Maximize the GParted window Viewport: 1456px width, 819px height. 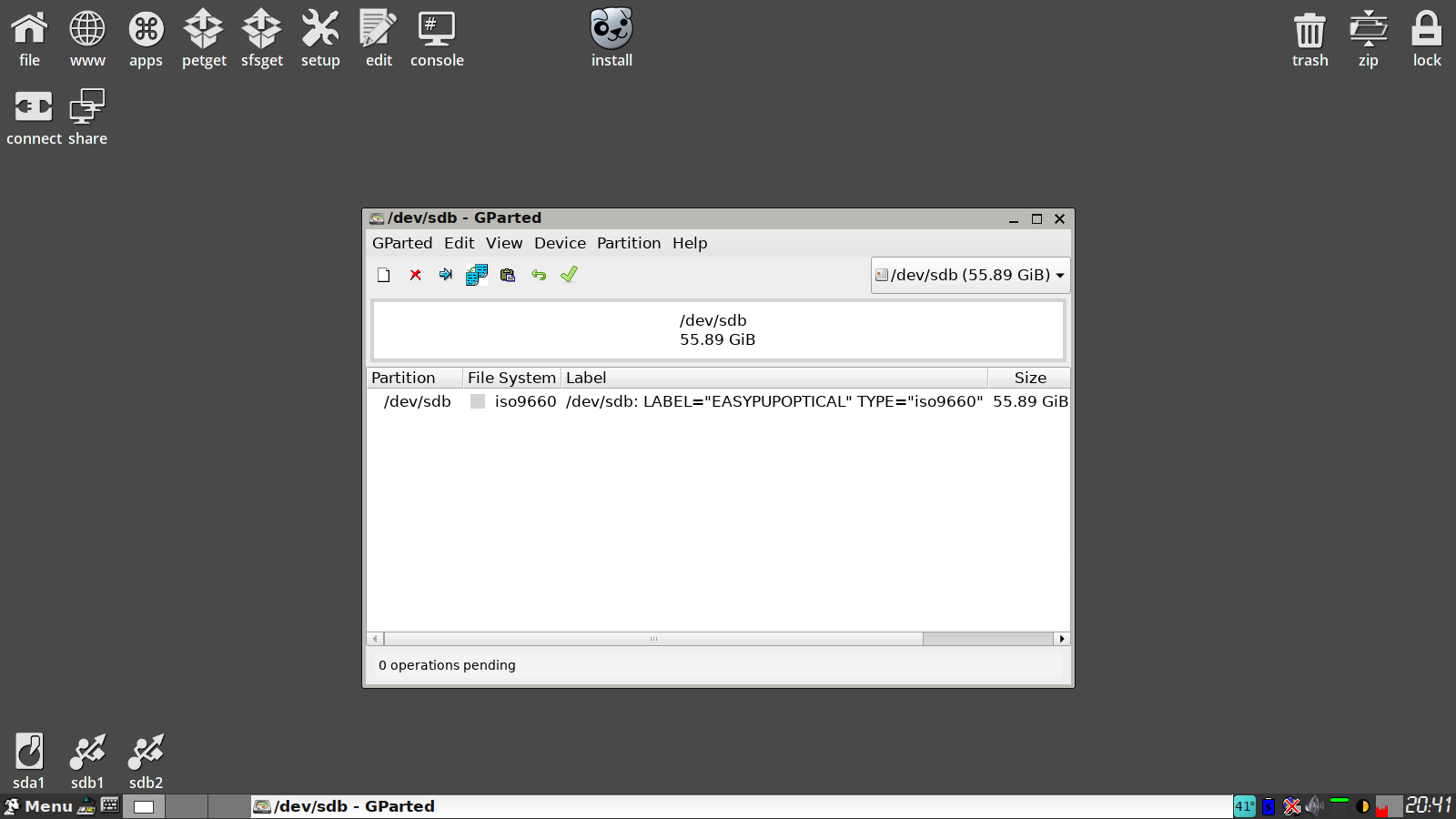(1036, 219)
